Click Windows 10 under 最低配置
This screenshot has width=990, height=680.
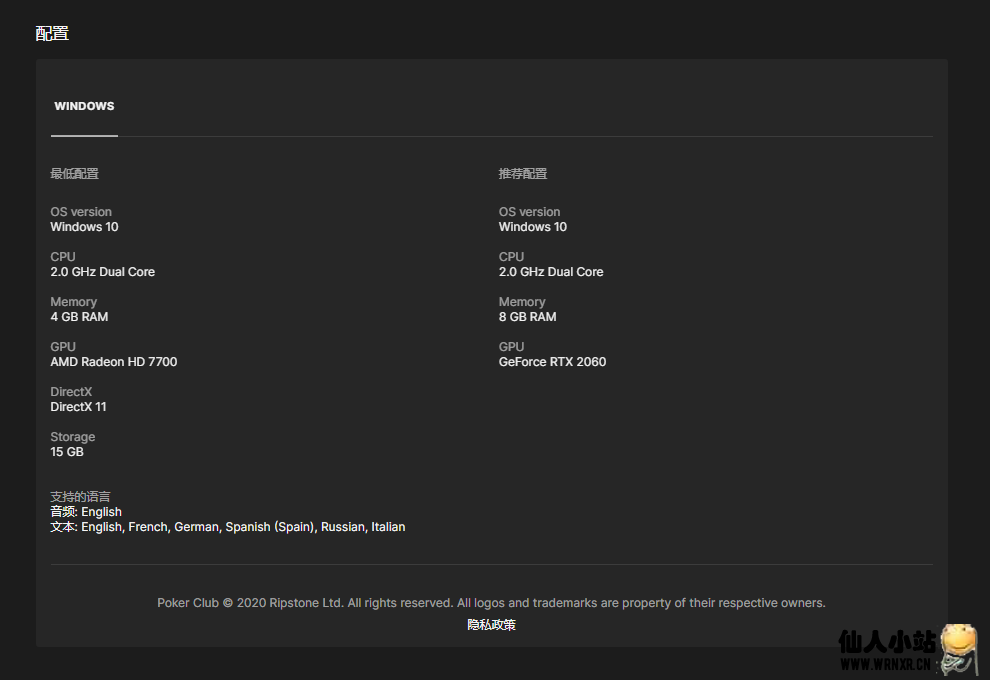[x=84, y=227]
